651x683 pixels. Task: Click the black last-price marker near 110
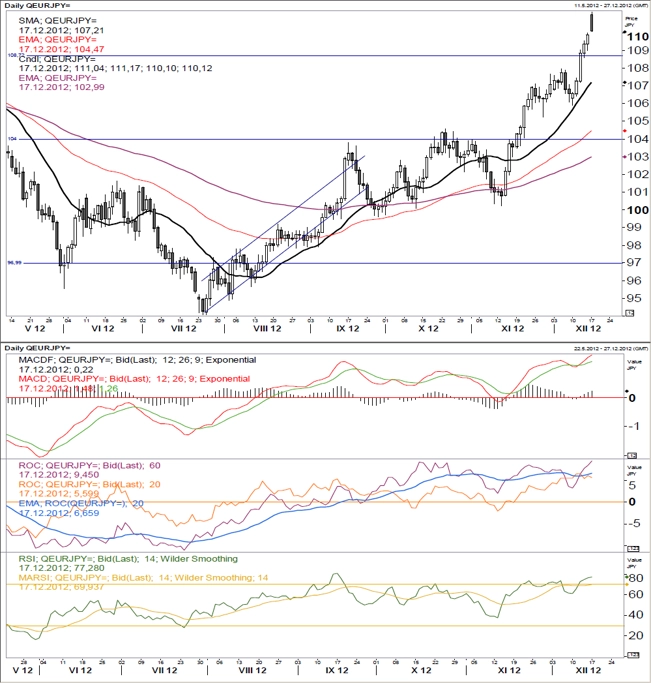625,32
